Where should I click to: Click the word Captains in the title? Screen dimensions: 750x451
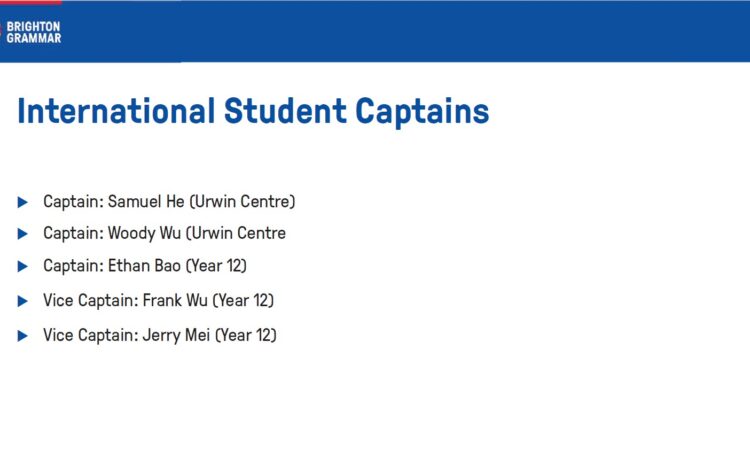coord(422,112)
